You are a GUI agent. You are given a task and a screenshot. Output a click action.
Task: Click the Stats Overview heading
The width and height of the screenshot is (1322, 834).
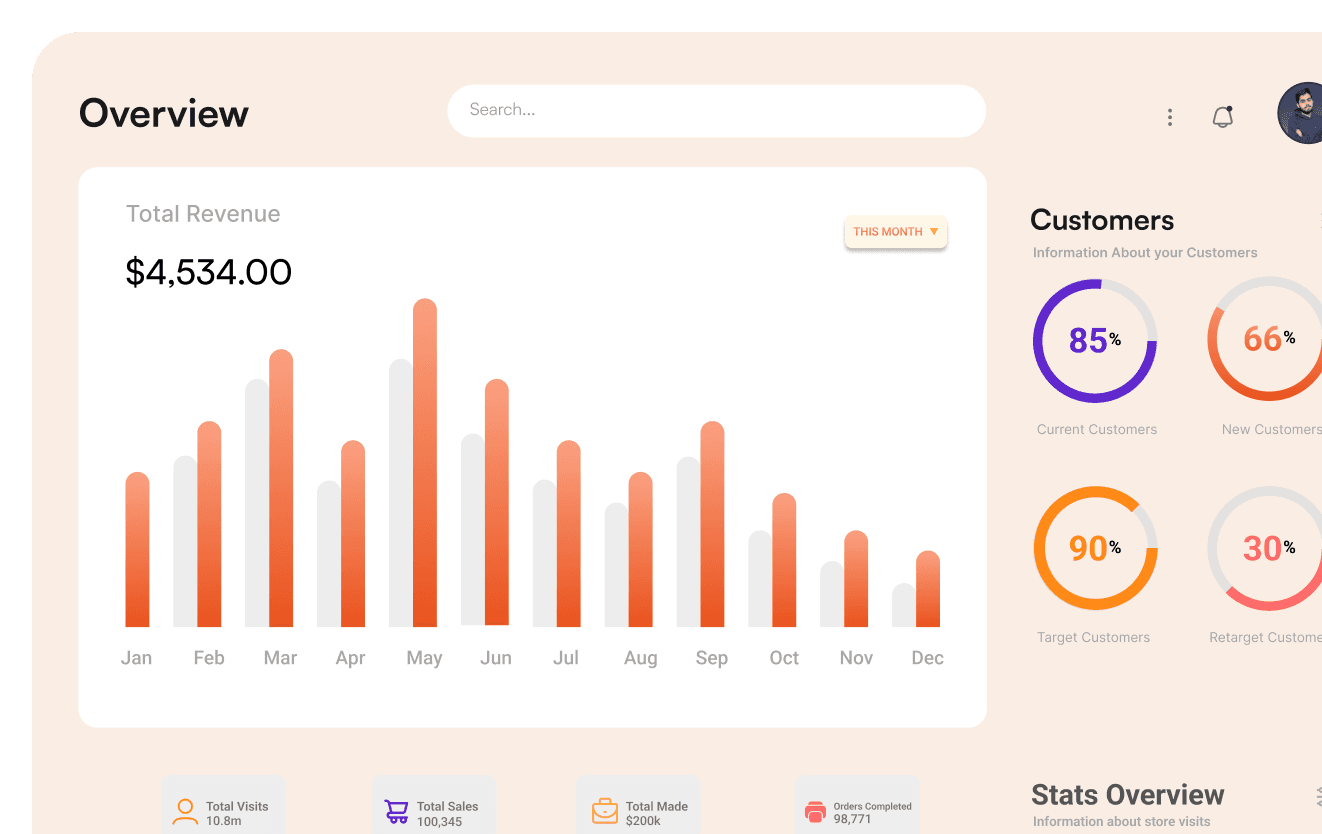[x=1127, y=795]
